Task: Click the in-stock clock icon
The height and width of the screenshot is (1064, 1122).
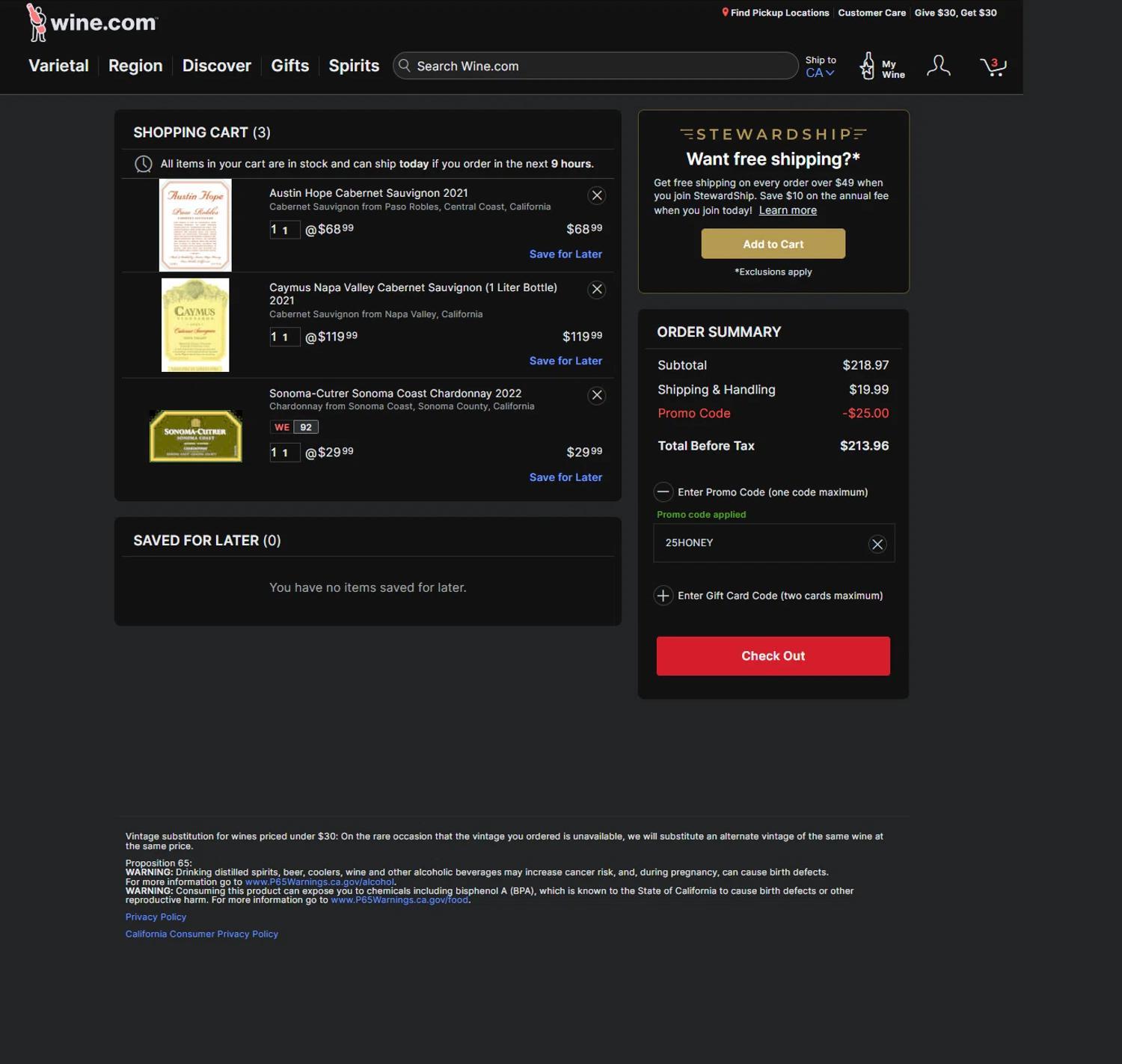Action: [143, 164]
